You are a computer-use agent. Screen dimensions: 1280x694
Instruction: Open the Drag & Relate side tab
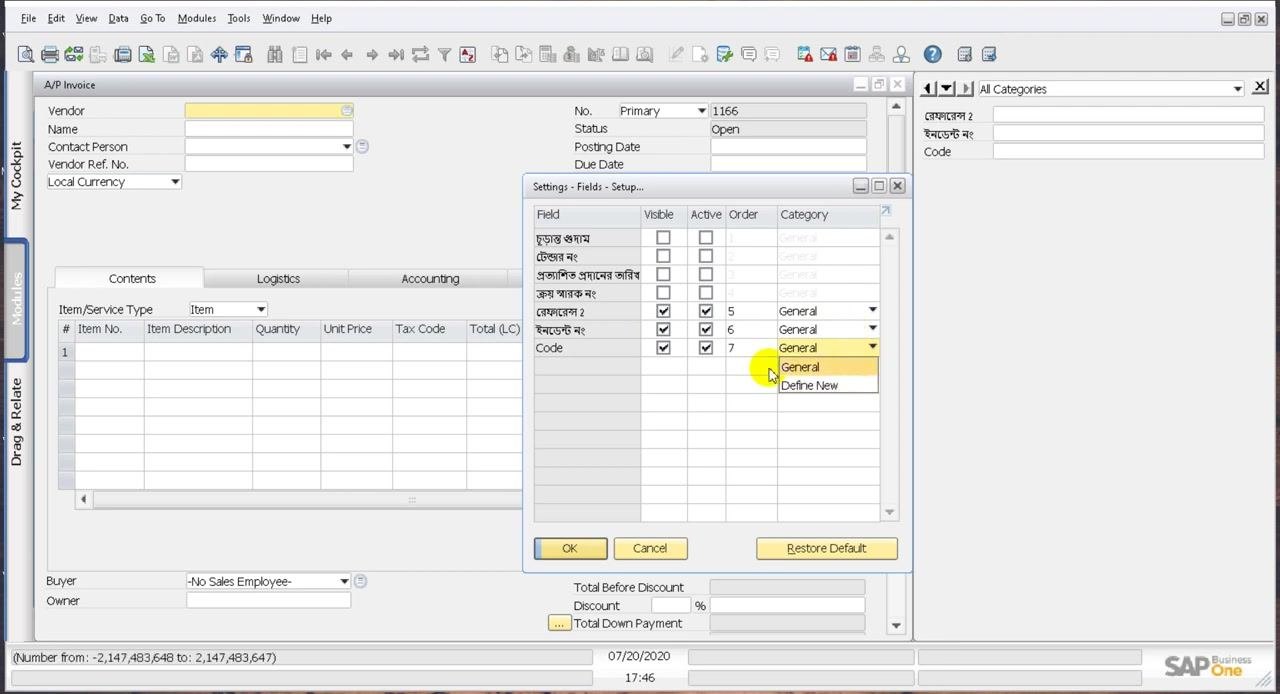coord(16,422)
